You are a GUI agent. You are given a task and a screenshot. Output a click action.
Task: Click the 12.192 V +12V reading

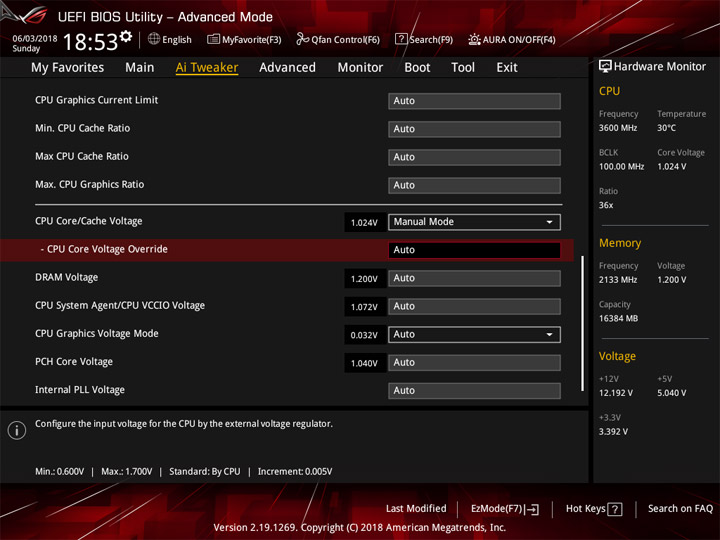click(x=616, y=393)
